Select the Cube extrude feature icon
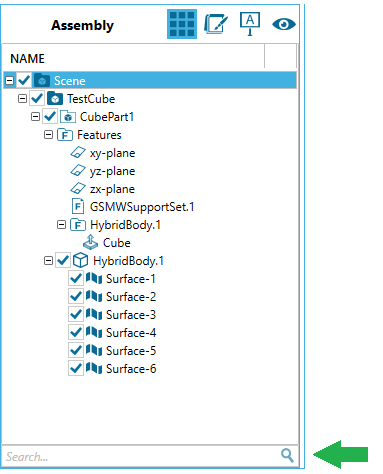Image resolution: width=383 pixels, height=474 pixels. pyautogui.click(x=90, y=242)
